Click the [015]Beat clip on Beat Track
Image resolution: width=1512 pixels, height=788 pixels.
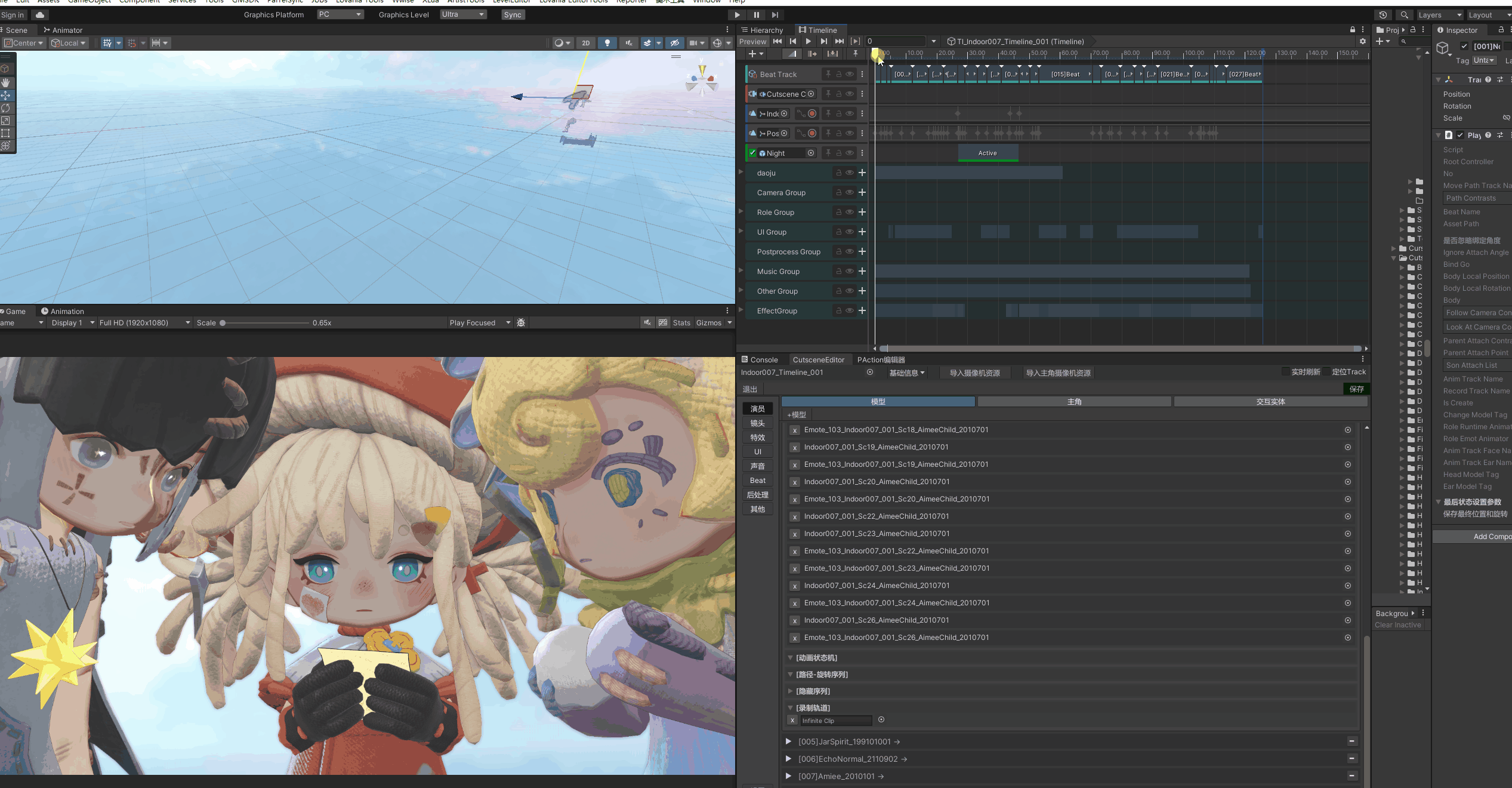pyautogui.click(x=1064, y=75)
